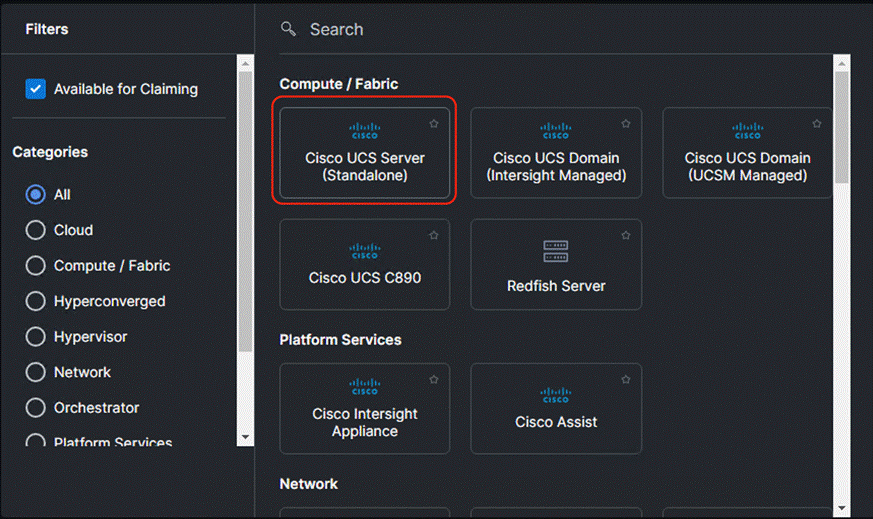Select the Cloud category radio button
This screenshot has height=519, width=873.
(36, 230)
